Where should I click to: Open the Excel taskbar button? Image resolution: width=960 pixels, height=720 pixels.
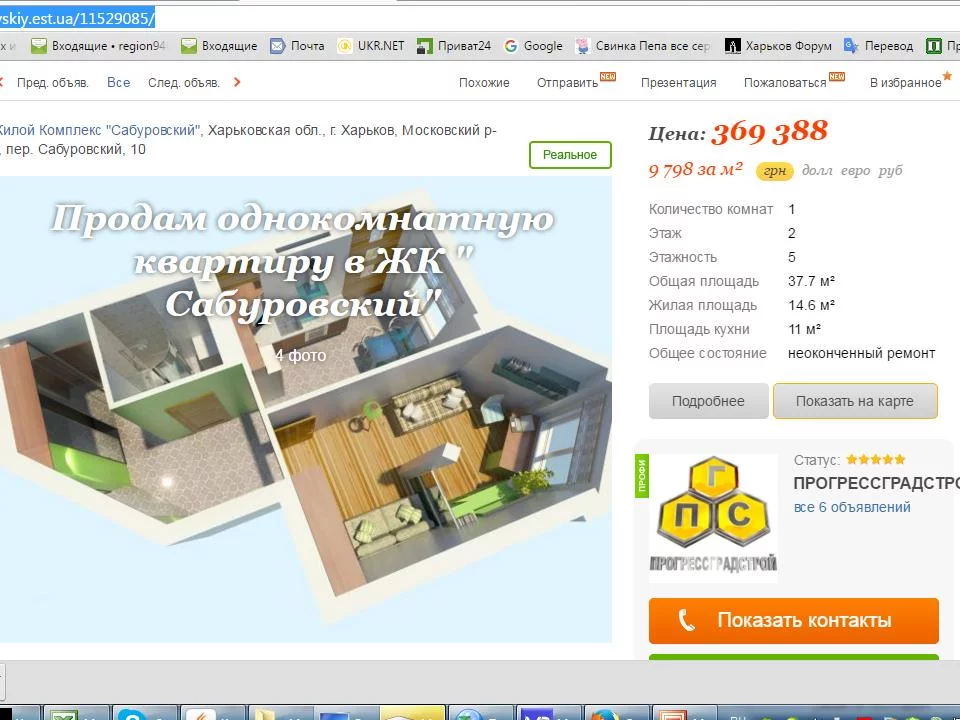(75, 714)
